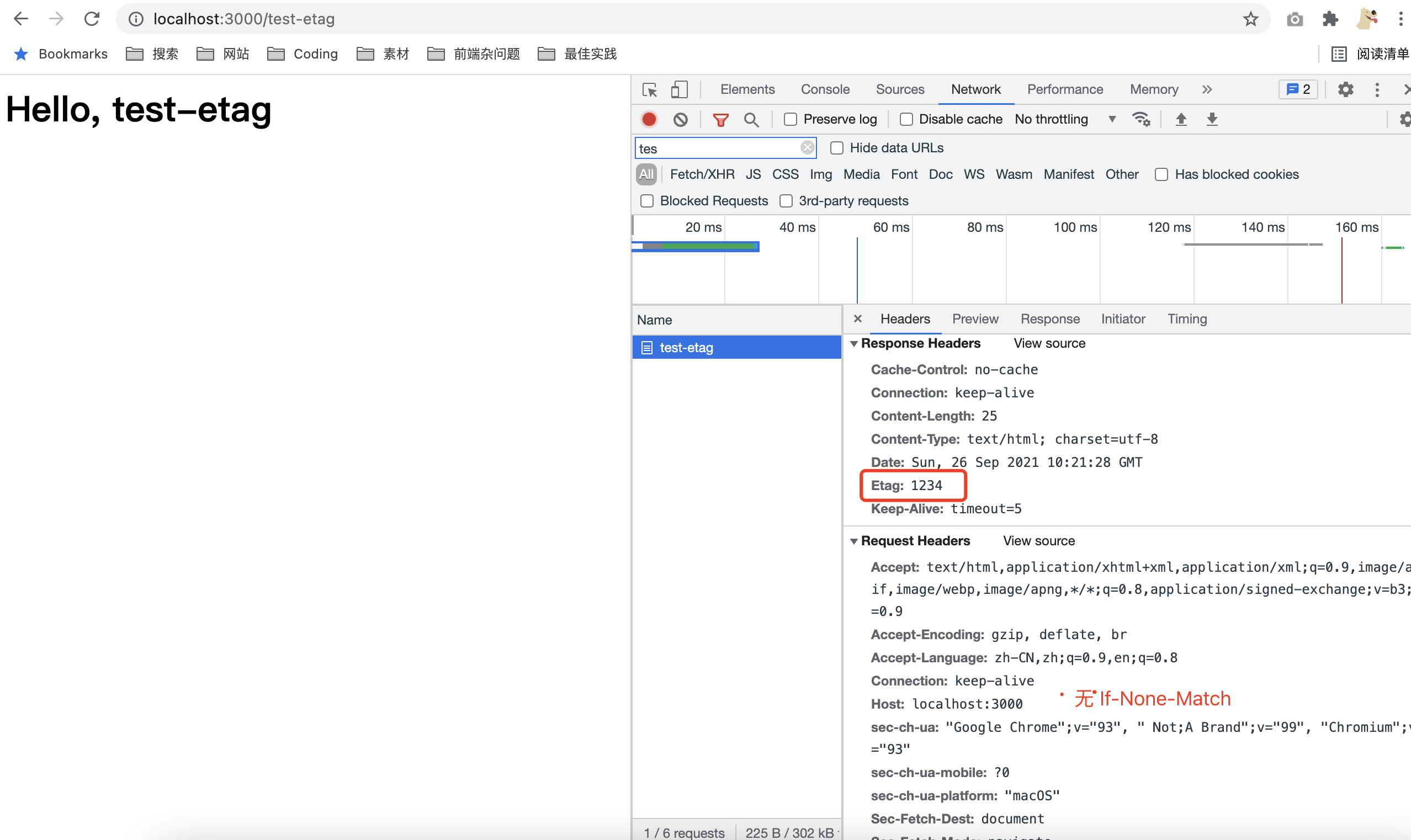Open the Timing tab of the request
Image resolution: width=1411 pixels, height=840 pixels.
1187,319
